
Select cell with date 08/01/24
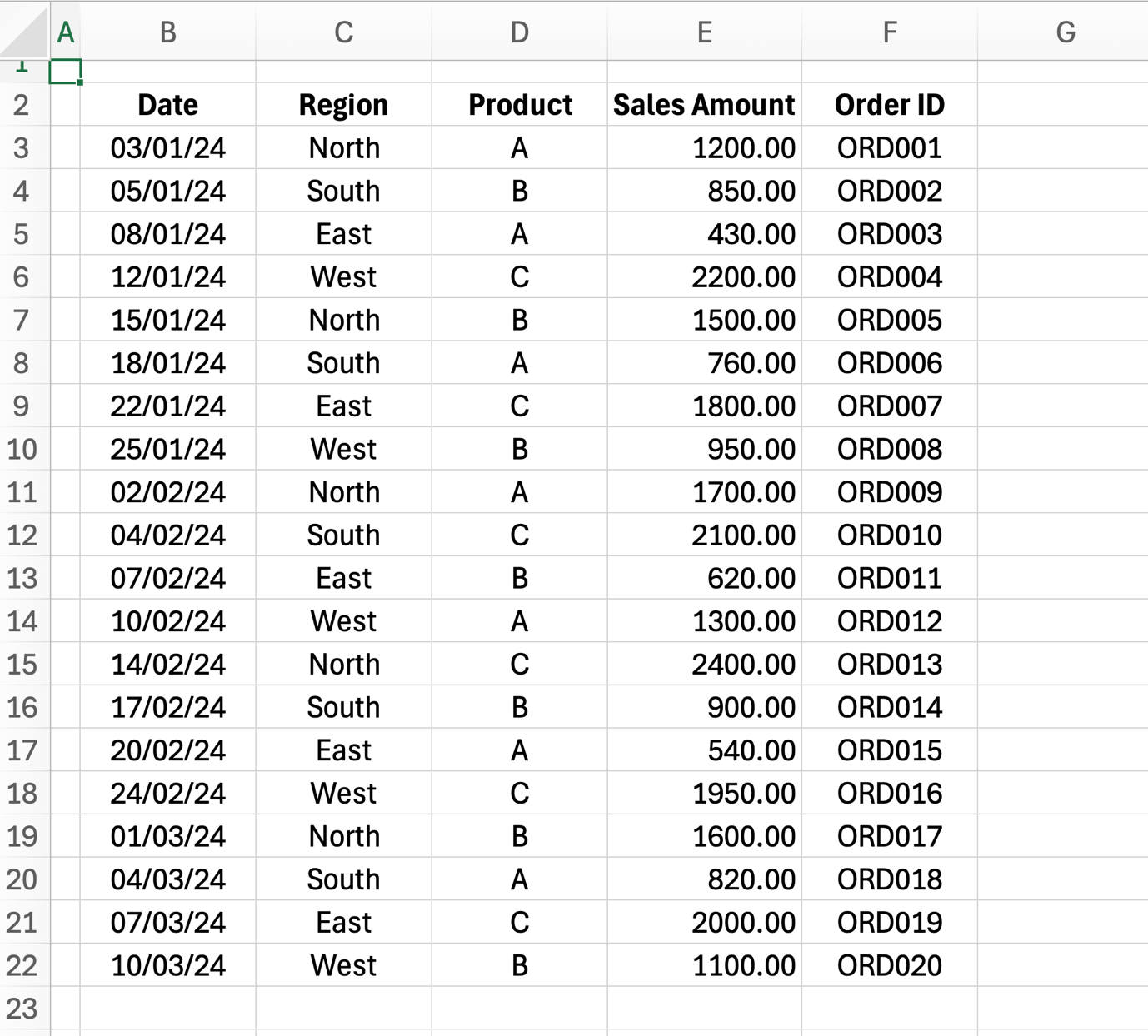pyautogui.click(x=167, y=234)
